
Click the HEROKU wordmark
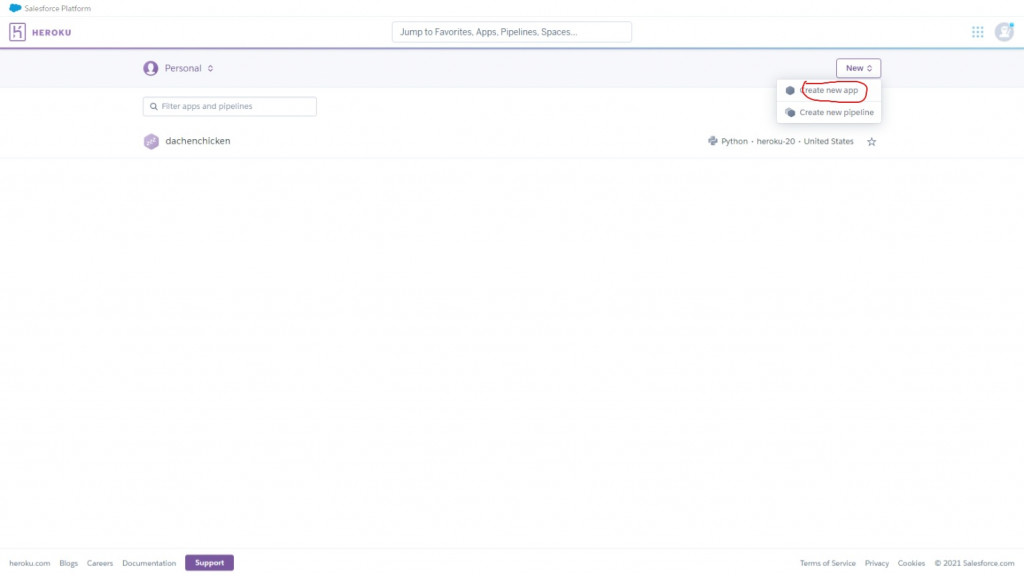[52, 32]
